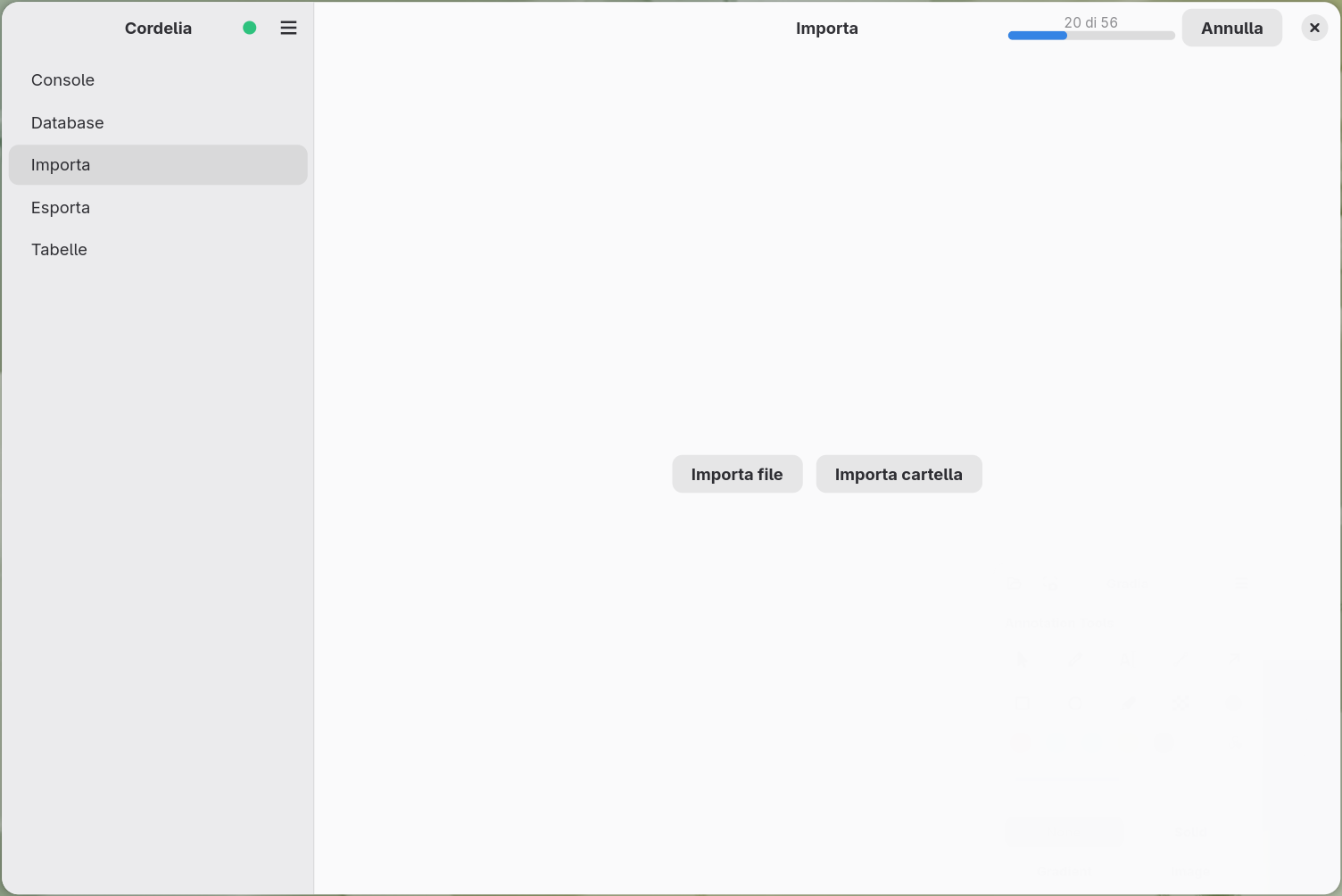This screenshot has height=896, width=1342.
Task: Click the Importa cartella button
Action: click(x=899, y=474)
